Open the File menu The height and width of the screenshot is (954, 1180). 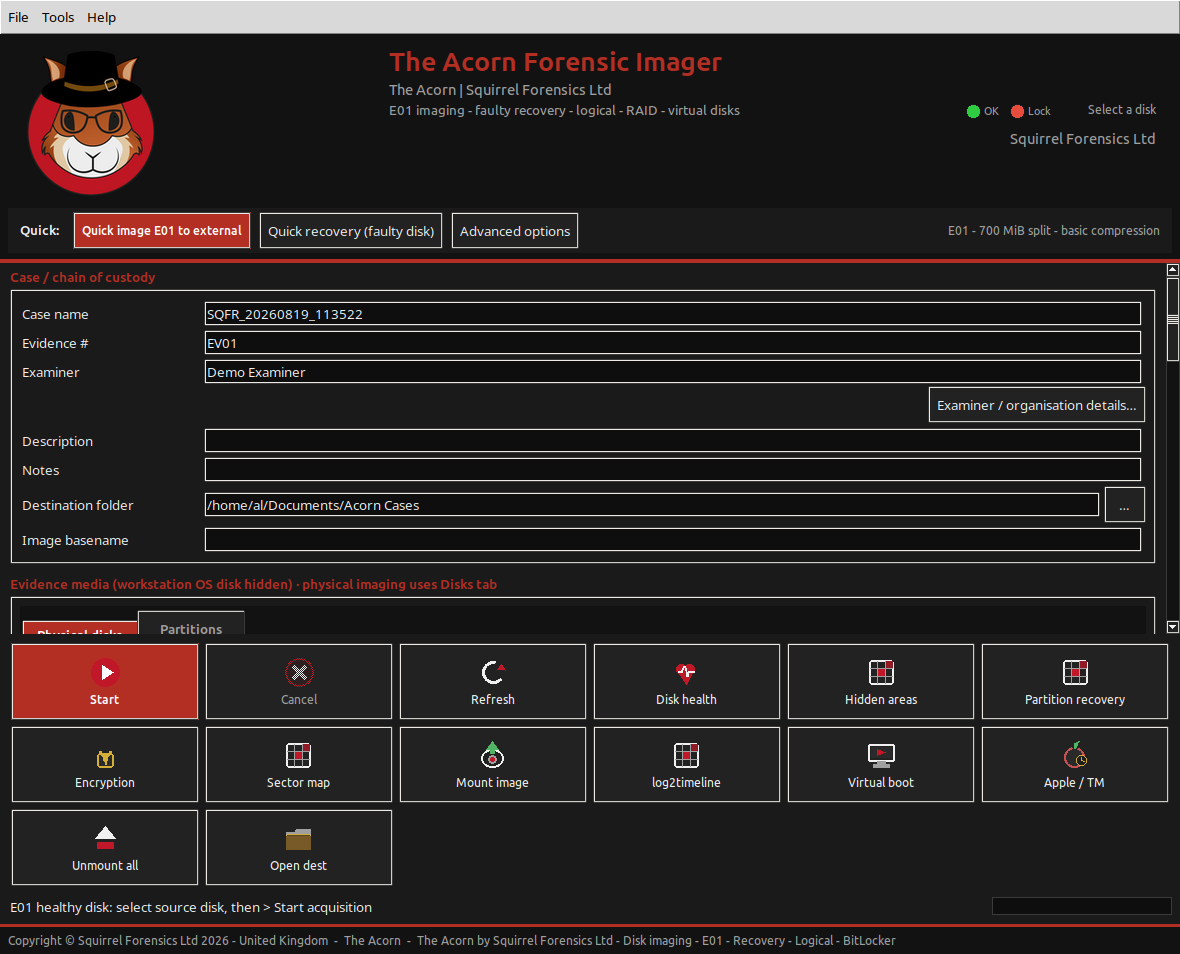[x=18, y=17]
